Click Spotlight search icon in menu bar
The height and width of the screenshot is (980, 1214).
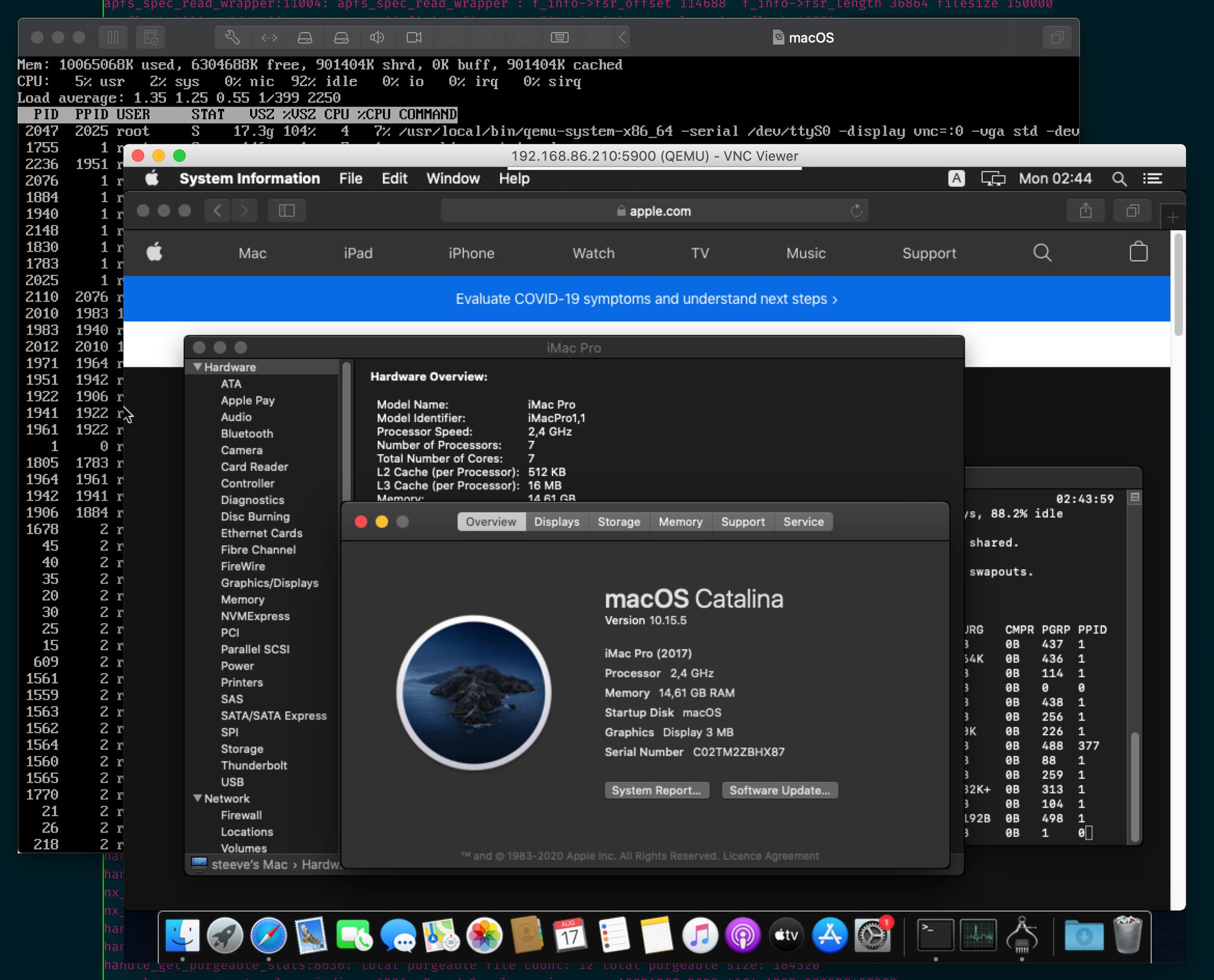[1119, 179]
